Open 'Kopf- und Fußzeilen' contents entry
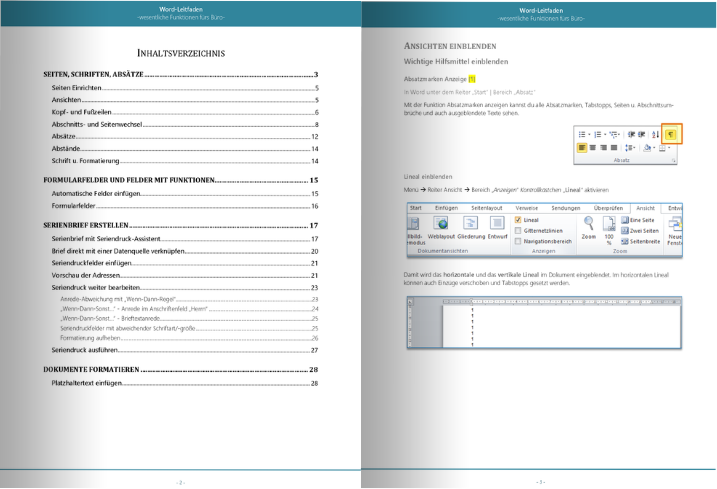This screenshot has width=717, height=489. [x=82, y=113]
